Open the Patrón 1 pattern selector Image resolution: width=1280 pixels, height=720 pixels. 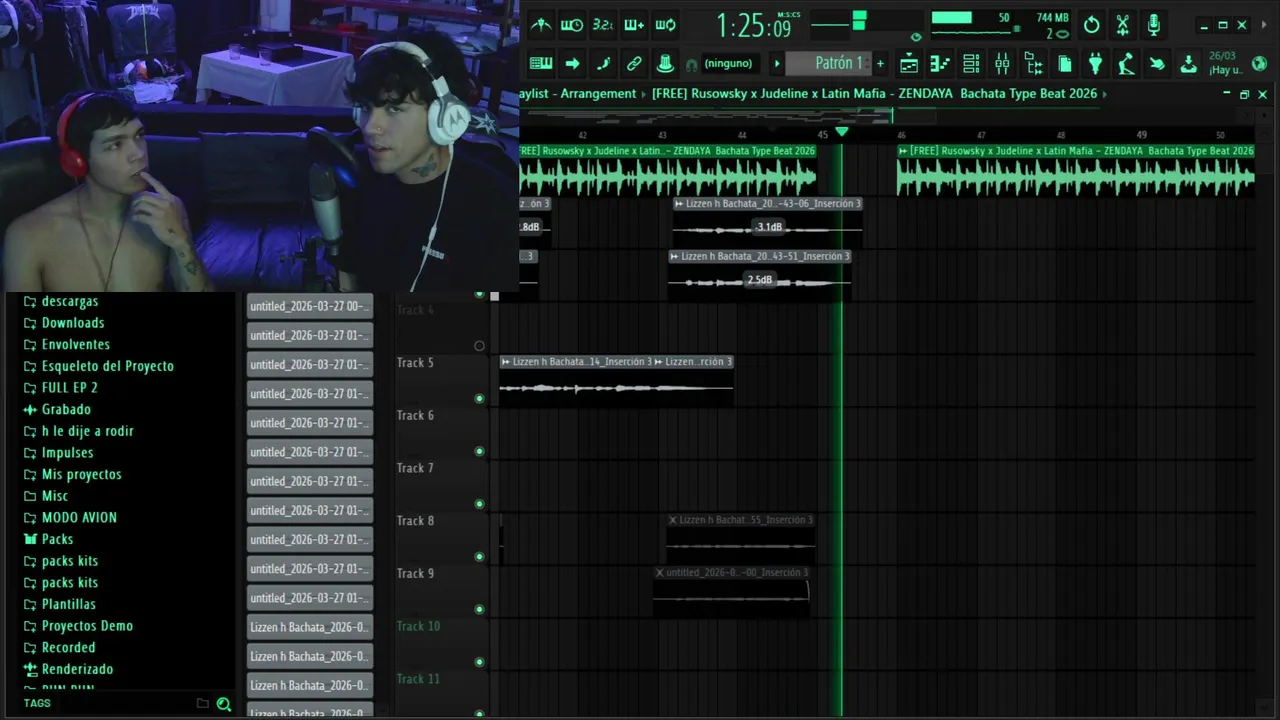(x=829, y=63)
